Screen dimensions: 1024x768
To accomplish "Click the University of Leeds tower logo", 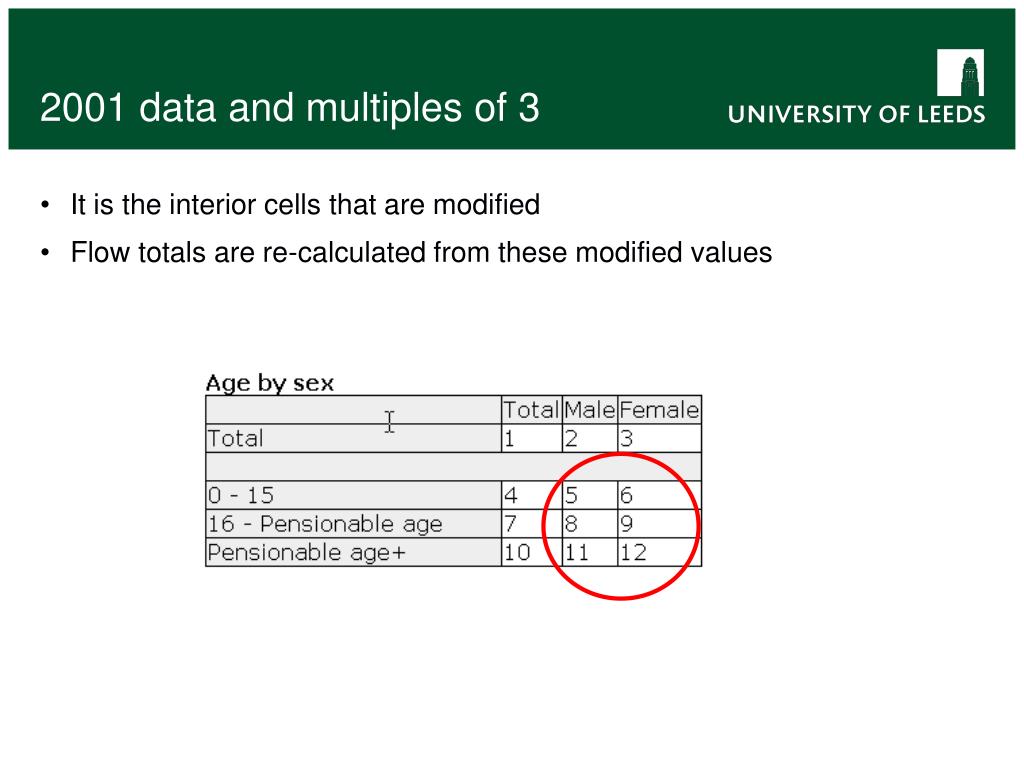I will [960, 72].
